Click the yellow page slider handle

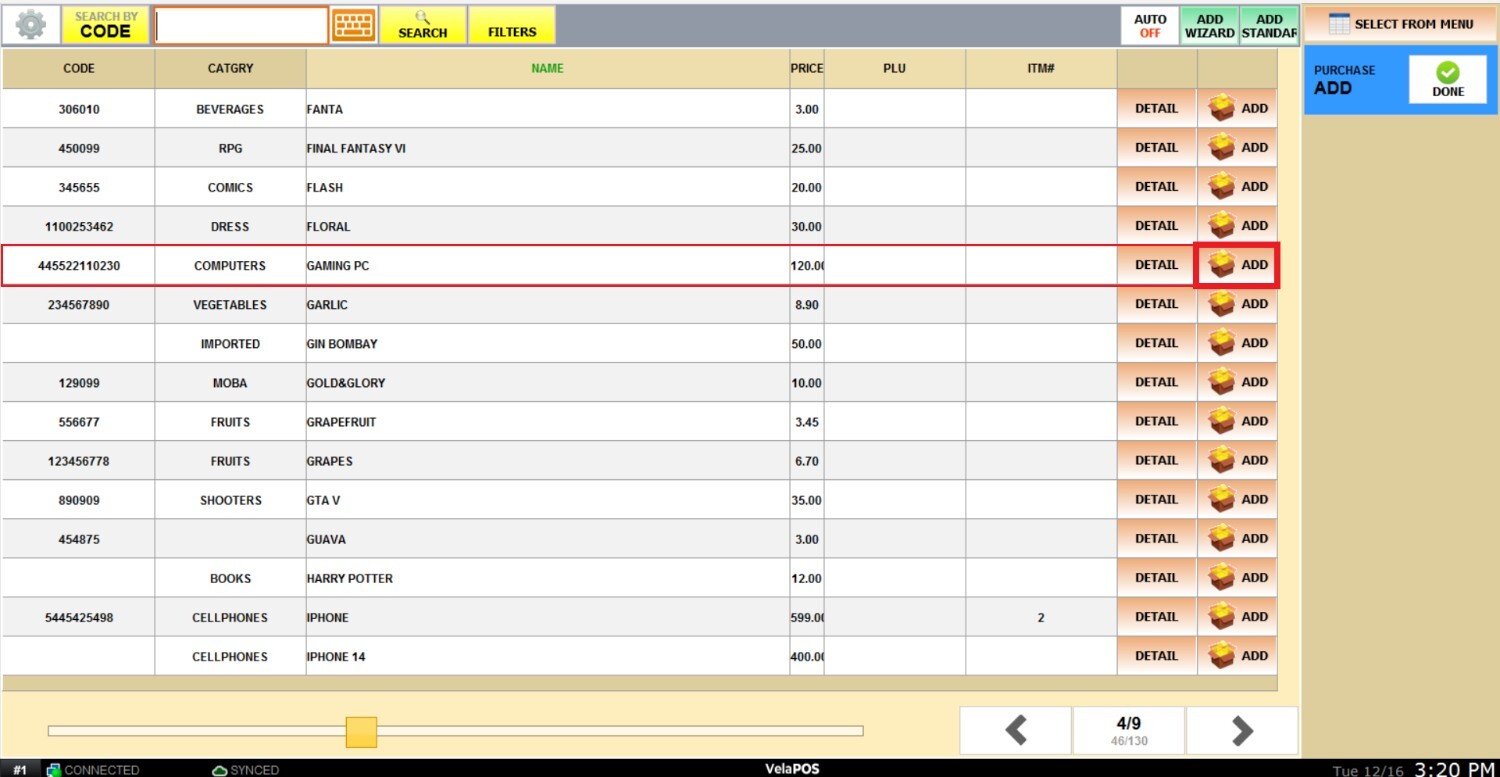tap(361, 731)
